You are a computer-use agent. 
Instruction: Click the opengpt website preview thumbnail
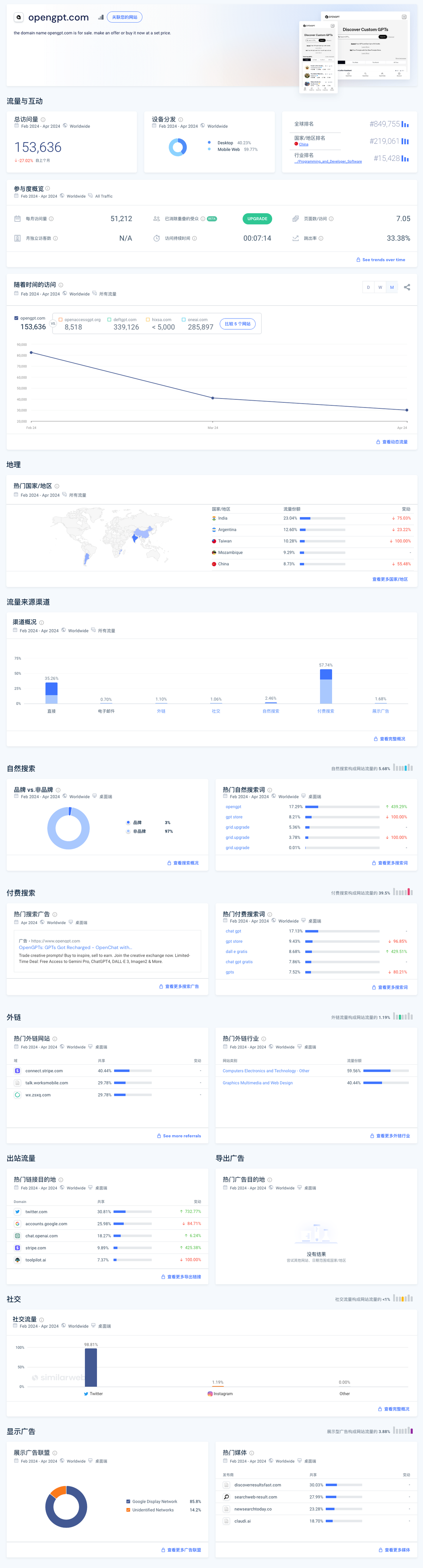pyautogui.click(x=355, y=52)
